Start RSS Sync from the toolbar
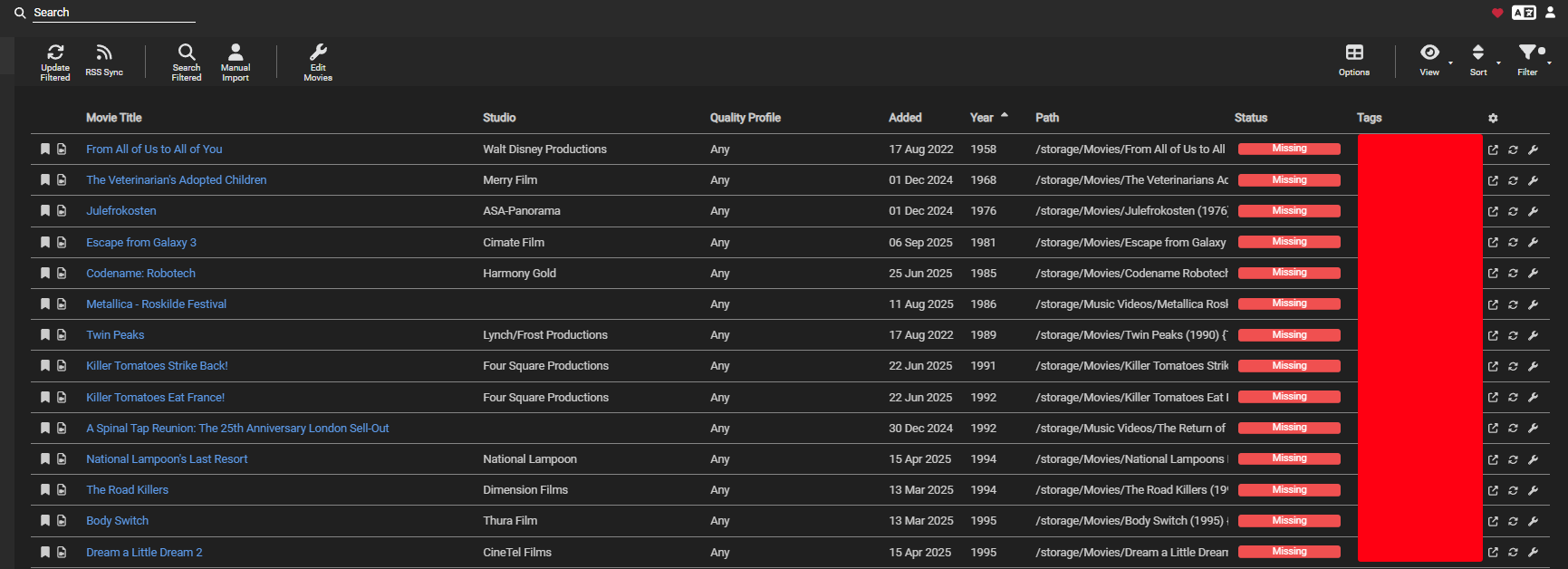The width and height of the screenshot is (1568, 569). point(104,53)
